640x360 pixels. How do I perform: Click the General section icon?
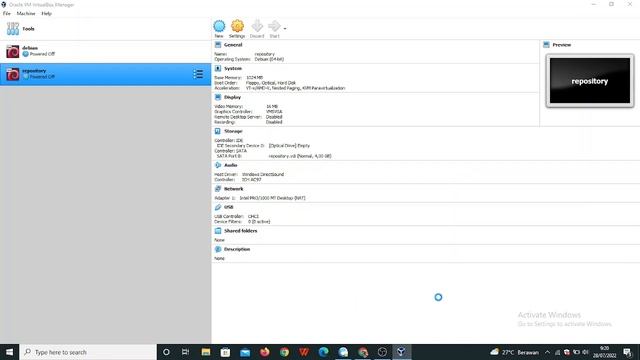(218, 45)
